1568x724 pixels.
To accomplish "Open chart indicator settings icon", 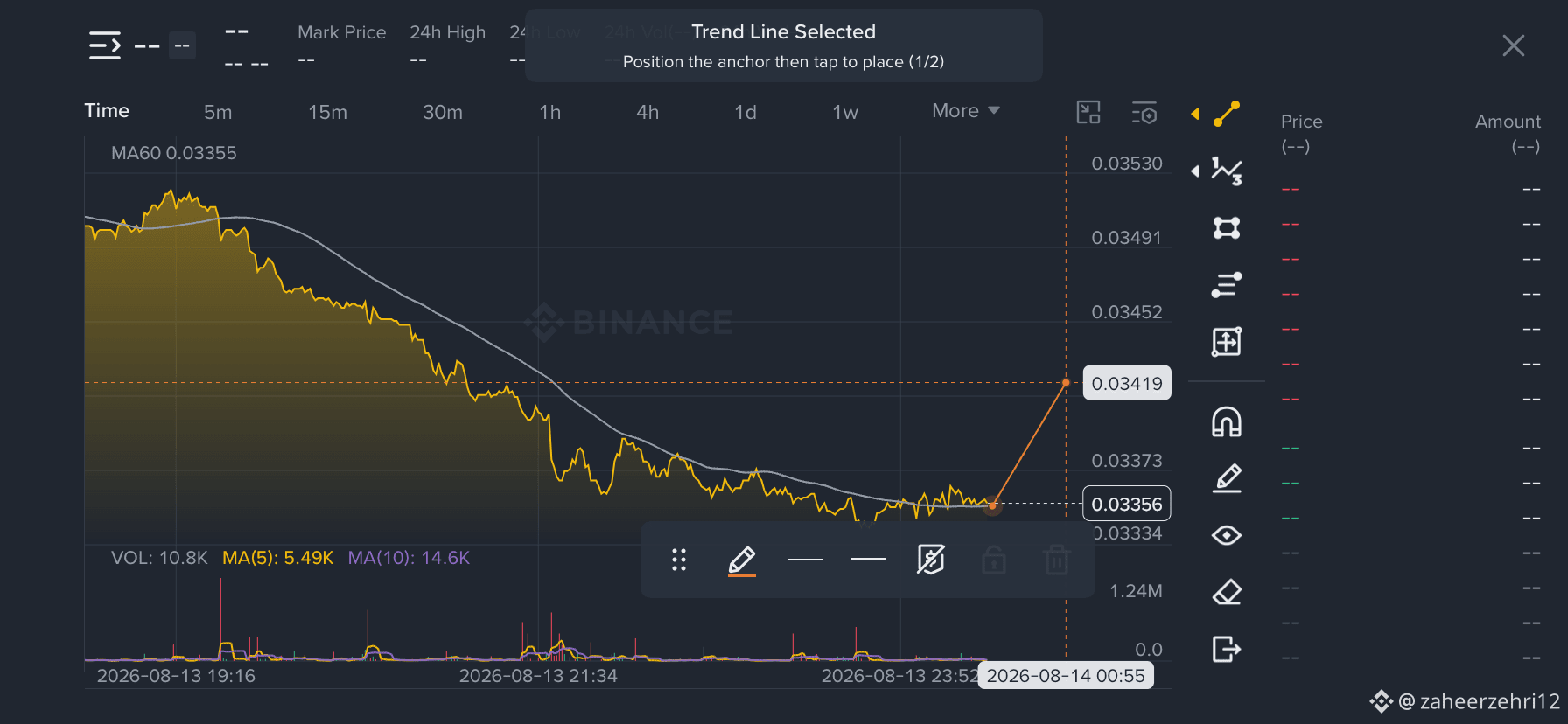I will point(1144,112).
